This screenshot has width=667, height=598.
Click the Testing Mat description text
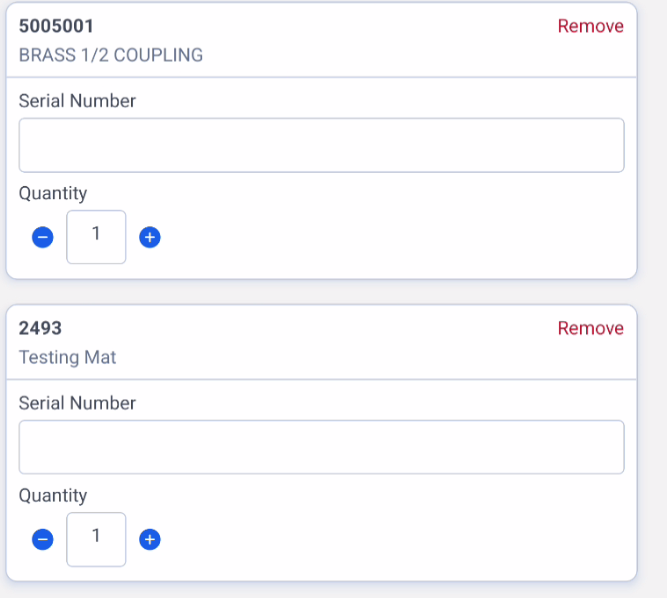click(67, 357)
